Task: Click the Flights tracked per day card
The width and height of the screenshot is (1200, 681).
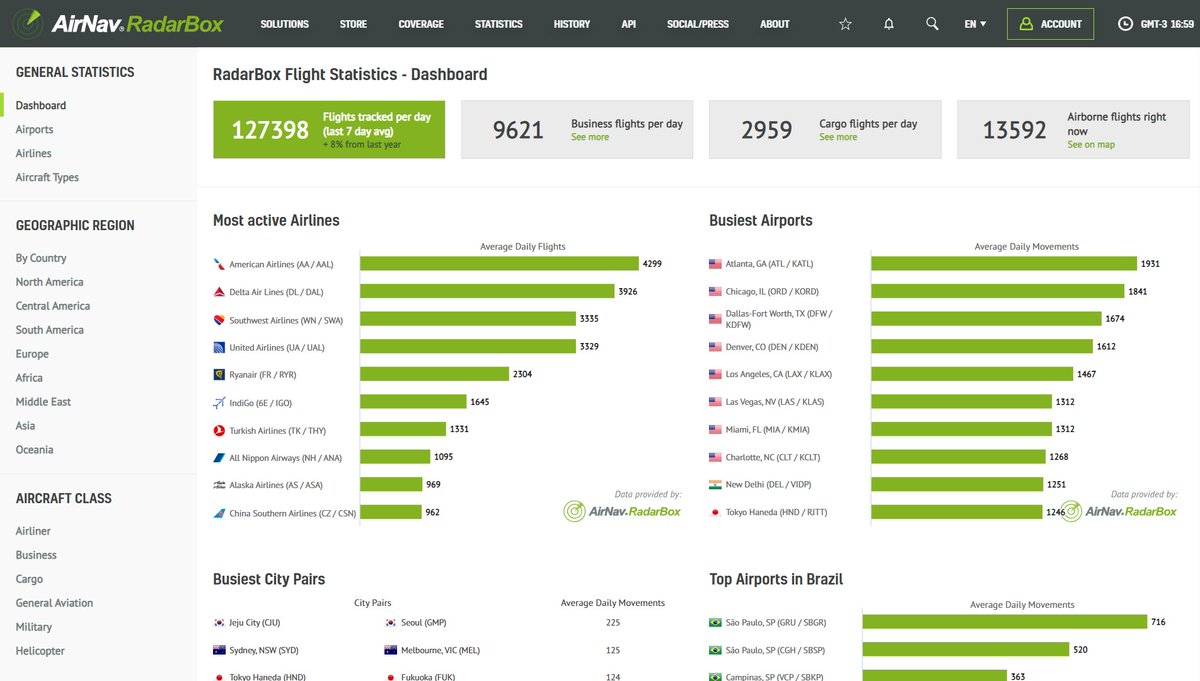Action: click(329, 129)
